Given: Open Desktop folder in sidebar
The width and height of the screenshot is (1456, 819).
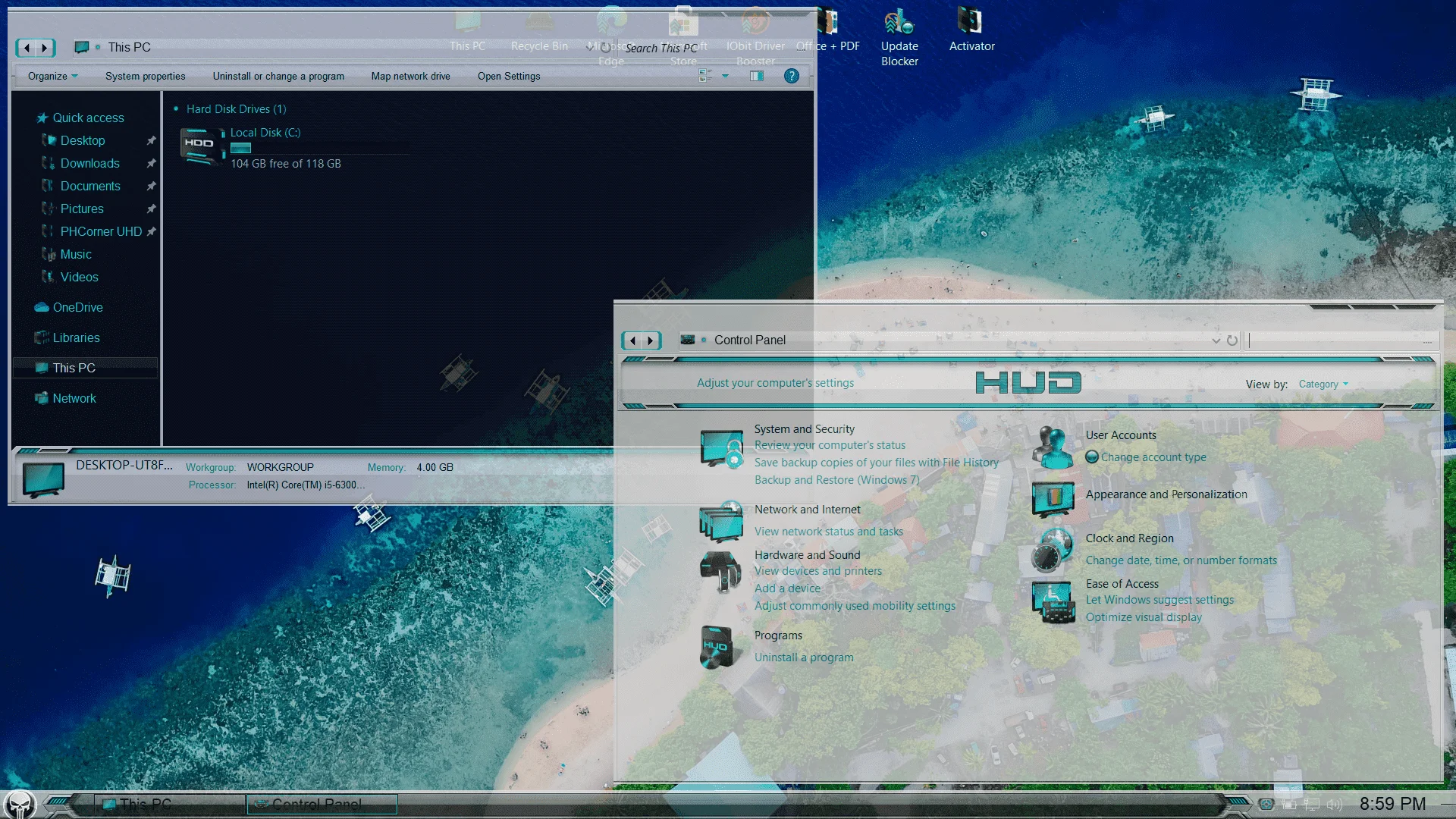Looking at the screenshot, I should pos(83,140).
